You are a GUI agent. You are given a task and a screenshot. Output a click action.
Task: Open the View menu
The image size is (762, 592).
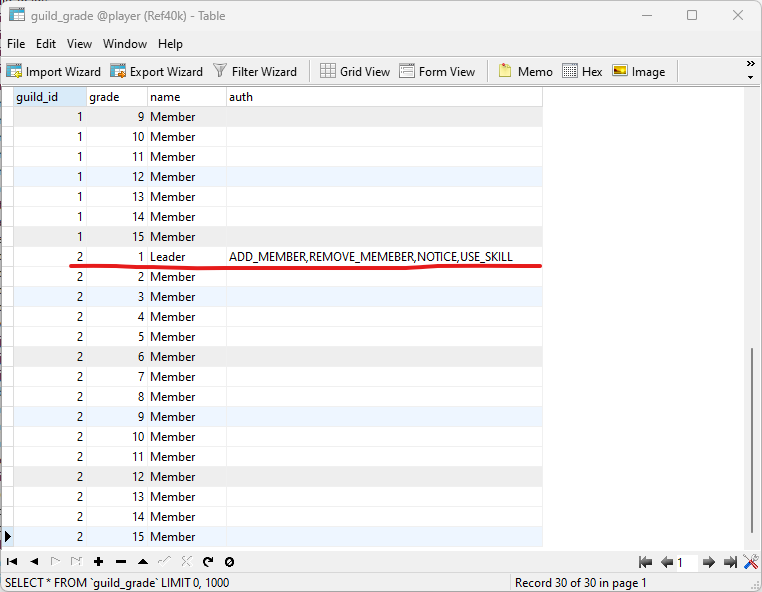[79, 44]
